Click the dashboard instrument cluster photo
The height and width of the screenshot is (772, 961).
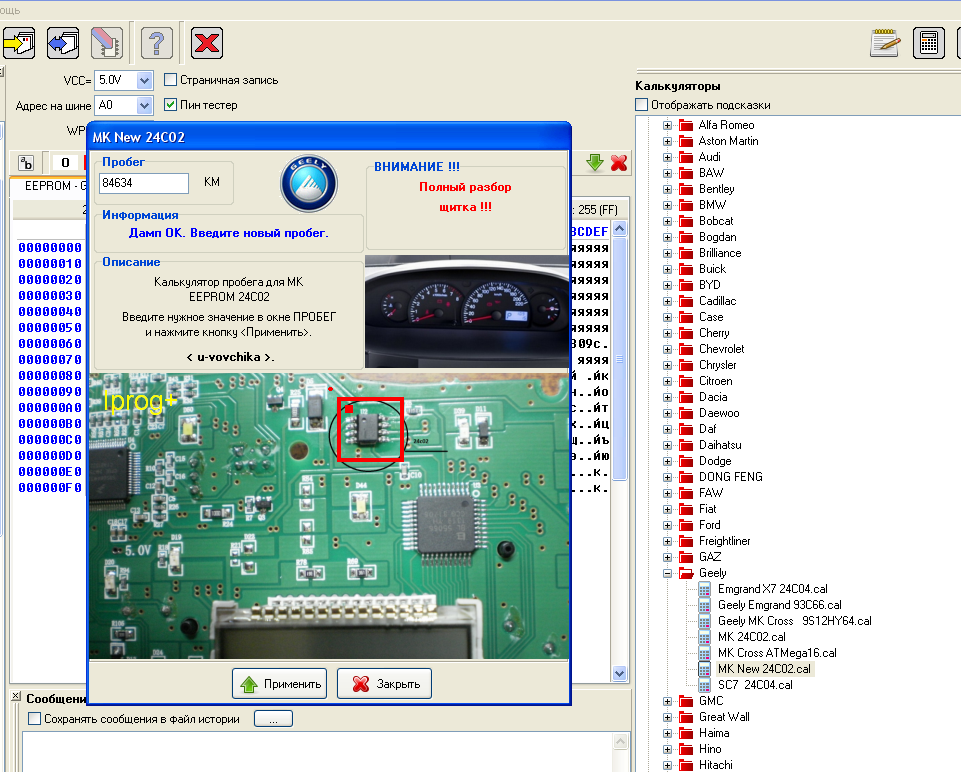point(466,312)
